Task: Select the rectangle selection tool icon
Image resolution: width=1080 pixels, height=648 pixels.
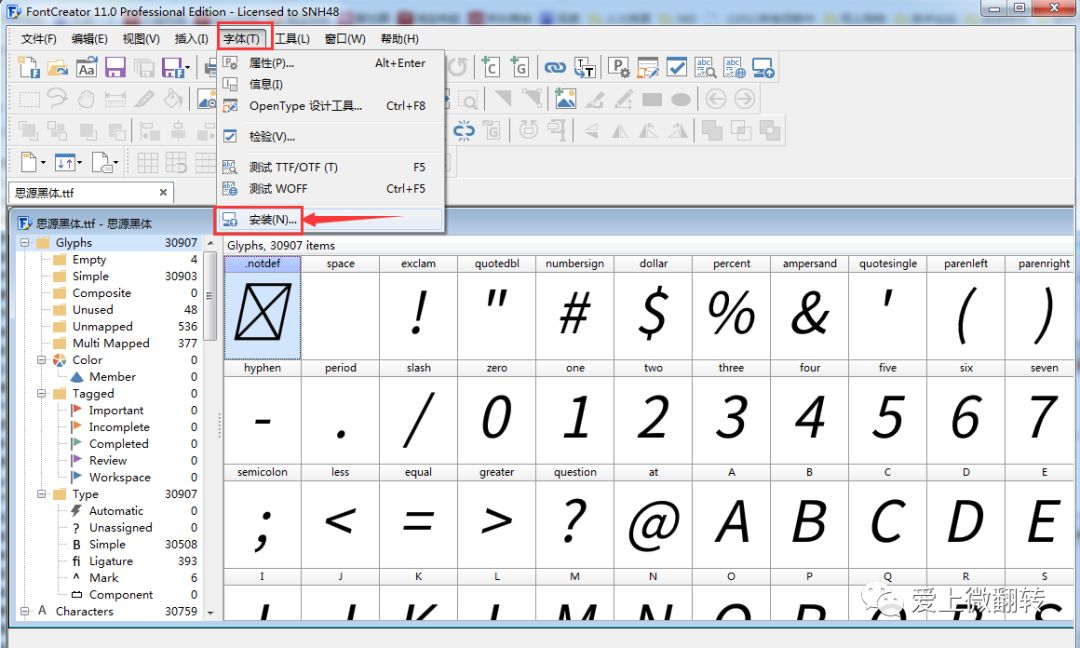Action: pyautogui.click(x=29, y=99)
